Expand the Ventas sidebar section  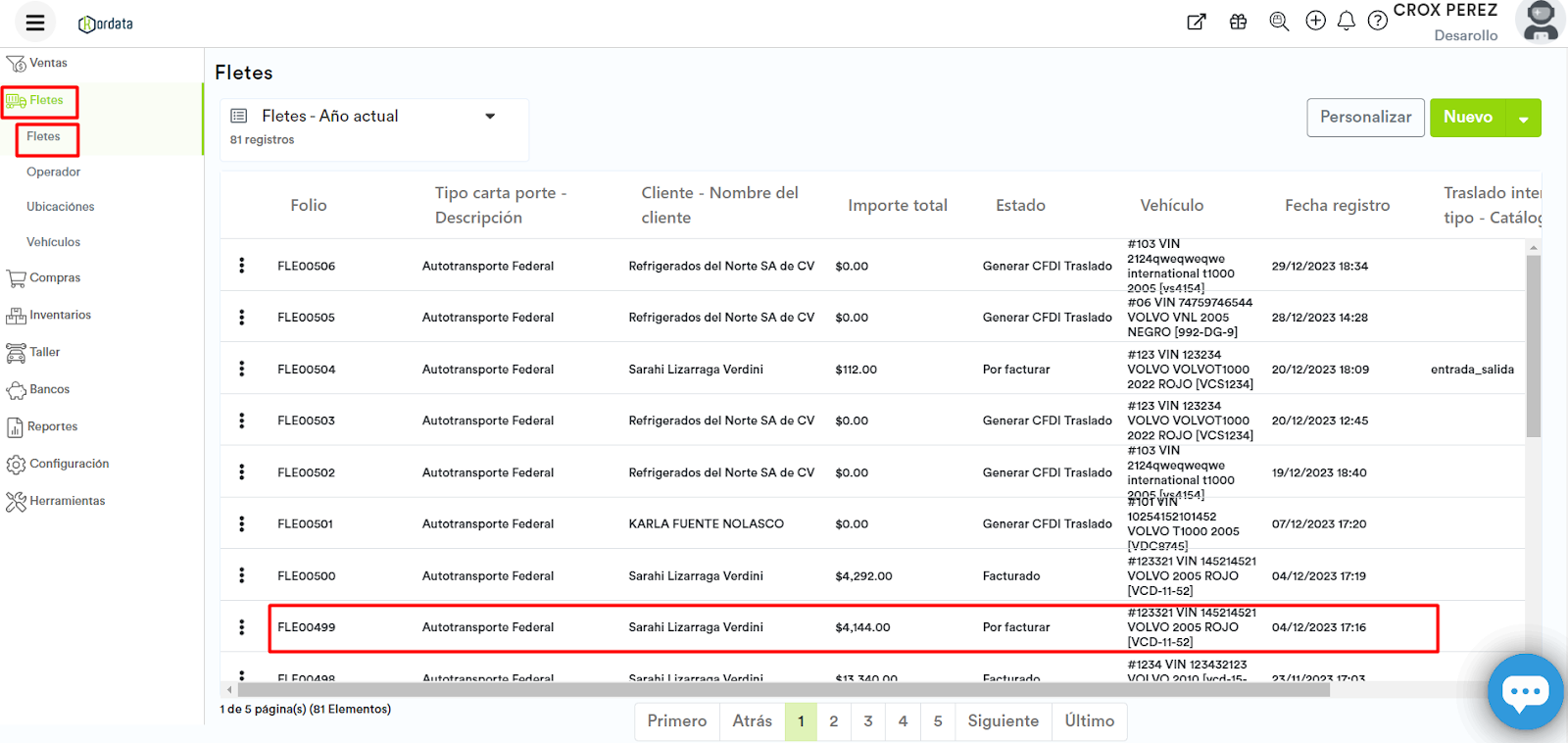[48, 63]
